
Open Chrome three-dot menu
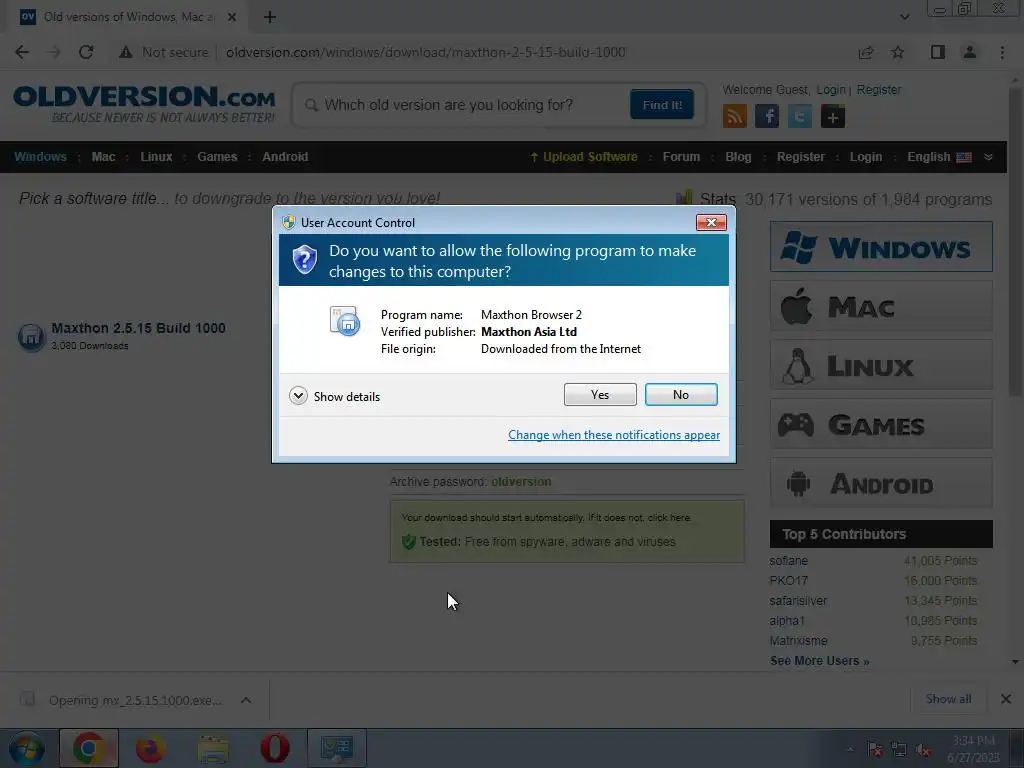(x=1002, y=52)
